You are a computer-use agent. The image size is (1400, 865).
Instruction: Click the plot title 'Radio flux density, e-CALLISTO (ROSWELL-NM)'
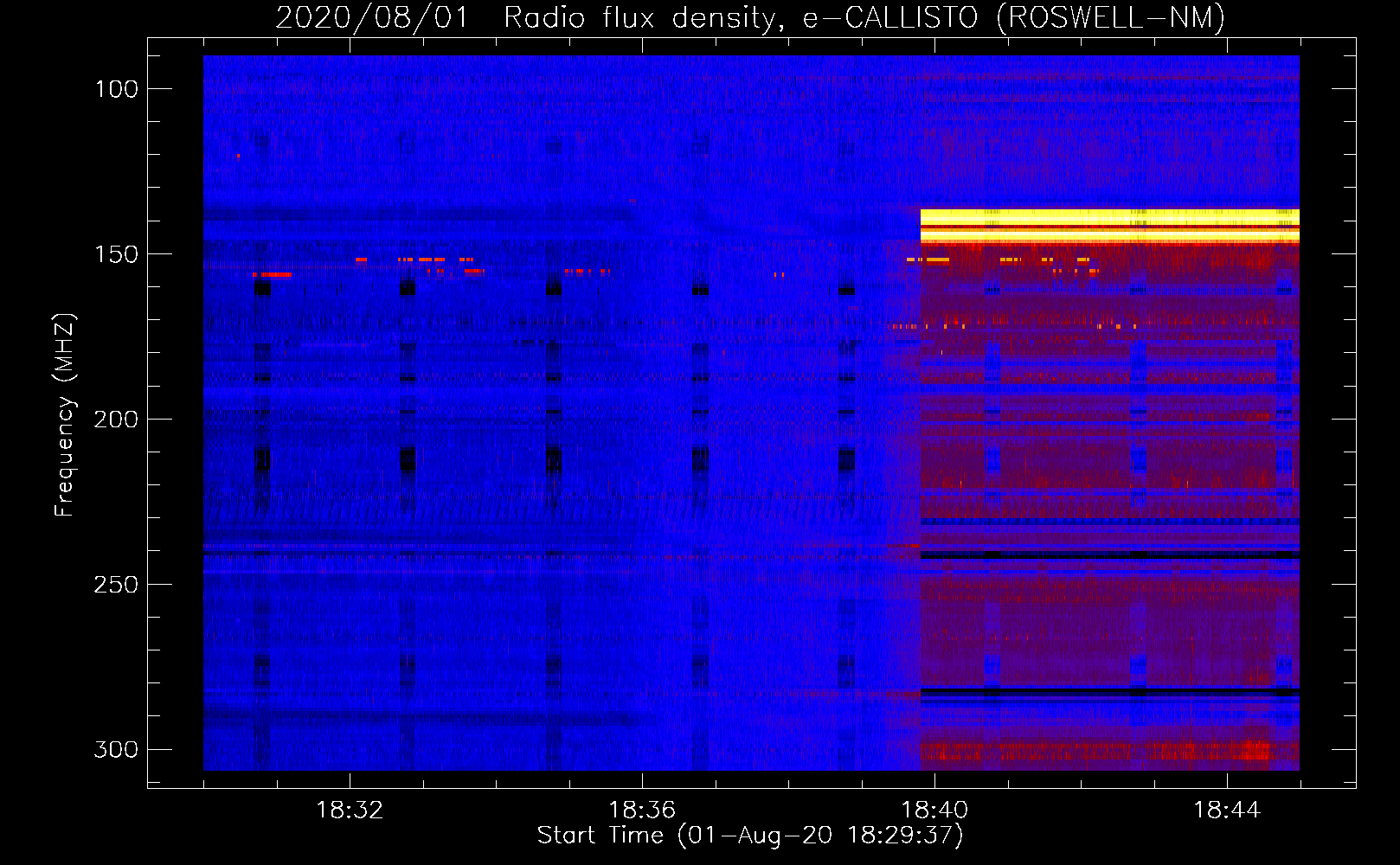tap(864, 17)
